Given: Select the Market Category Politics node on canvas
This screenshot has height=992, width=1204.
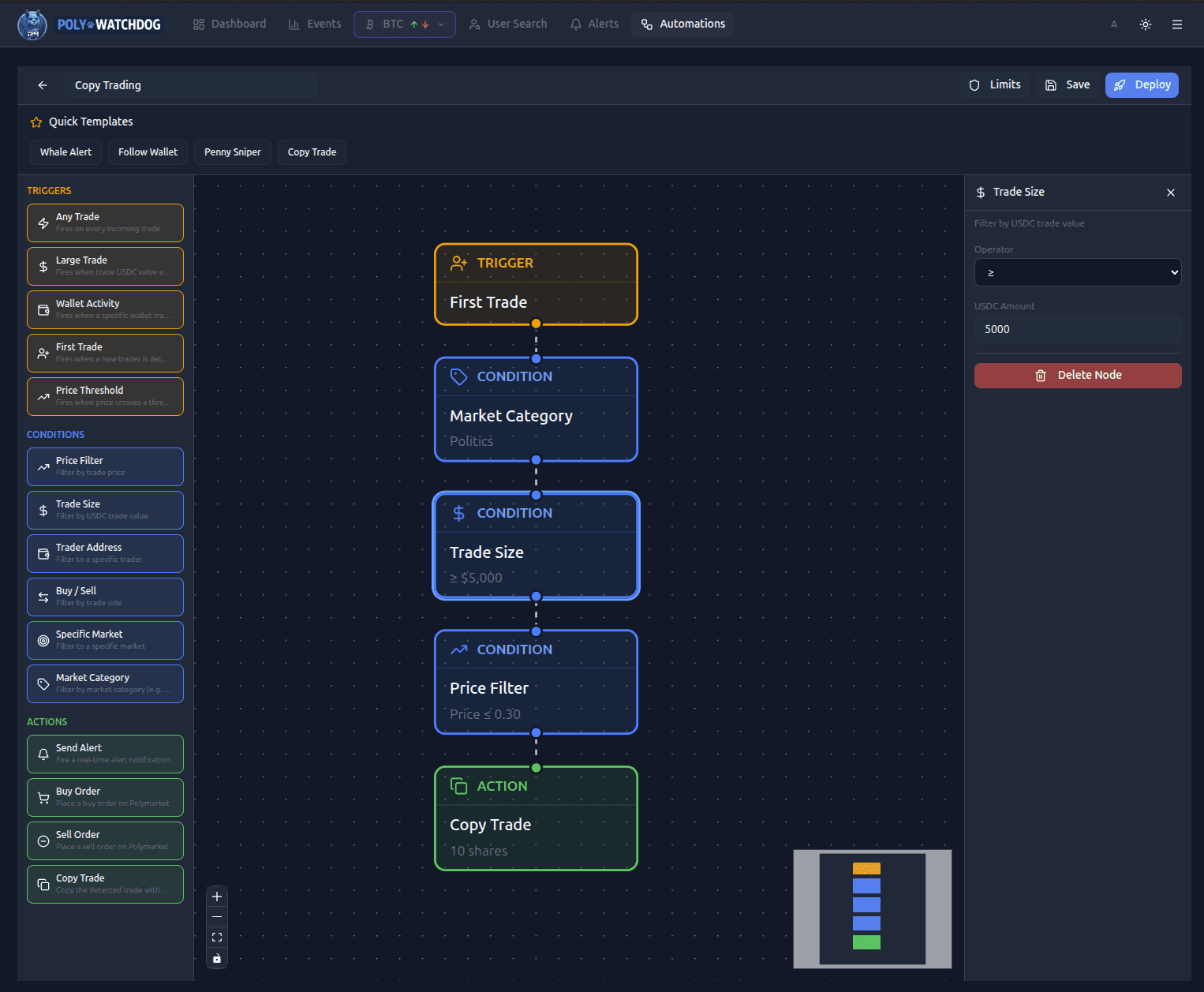Looking at the screenshot, I should pos(536,410).
